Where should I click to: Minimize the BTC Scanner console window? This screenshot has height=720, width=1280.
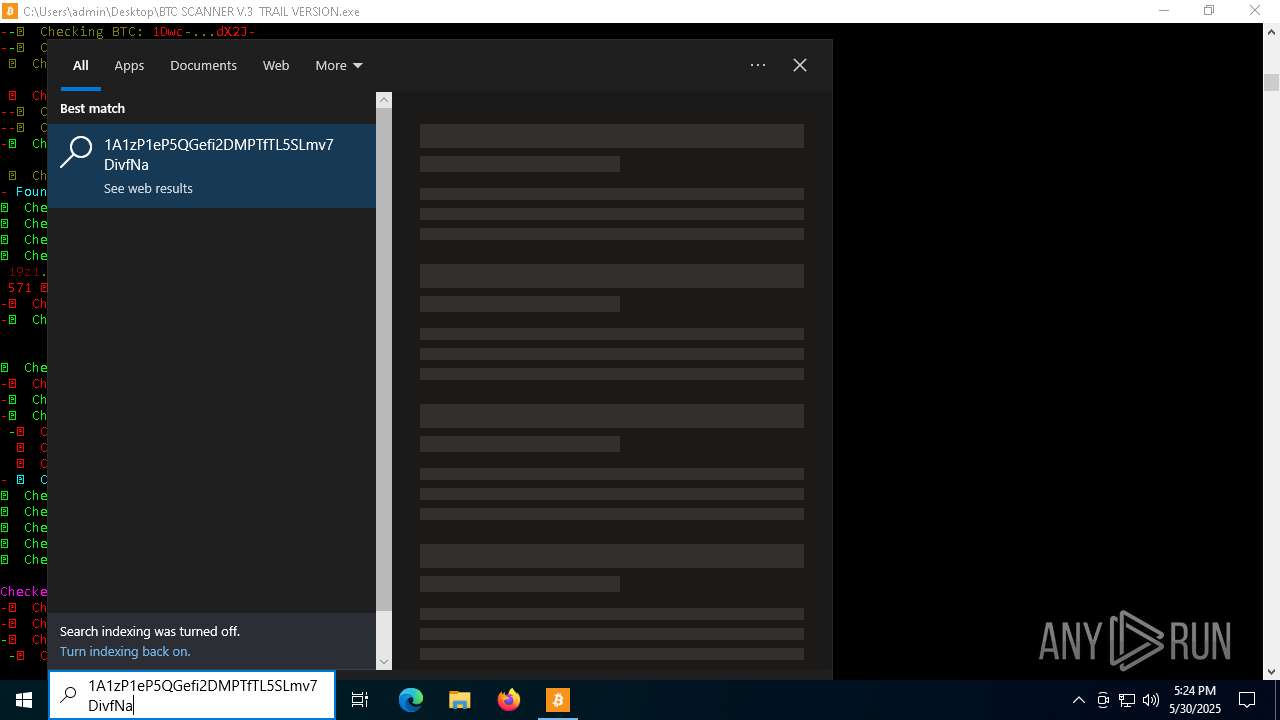[x=1164, y=11]
